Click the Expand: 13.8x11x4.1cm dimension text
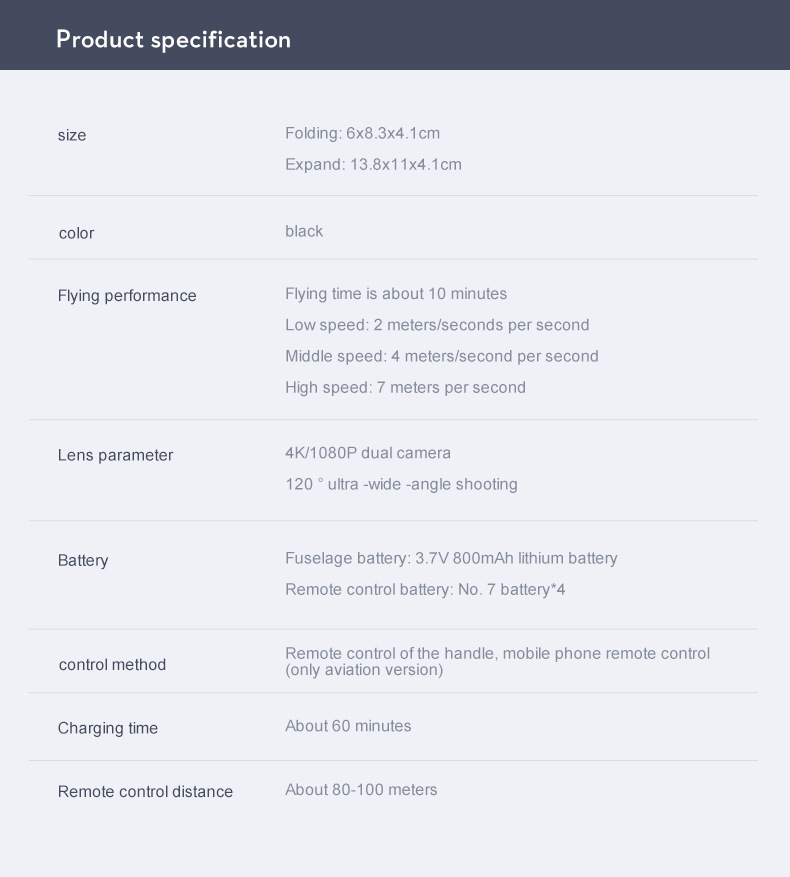Image resolution: width=790 pixels, height=877 pixels. pos(373,164)
